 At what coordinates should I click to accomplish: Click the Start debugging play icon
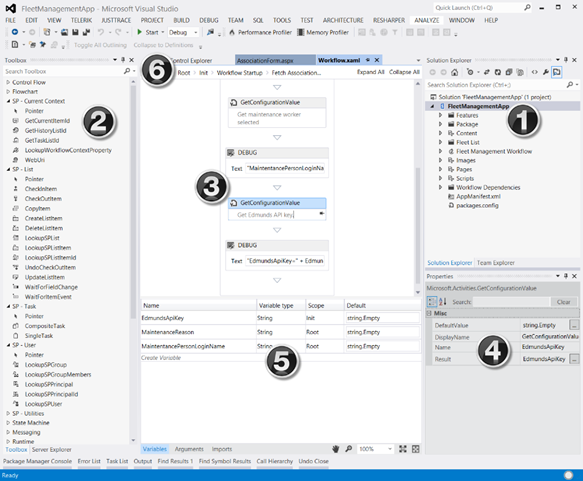(139, 32)
